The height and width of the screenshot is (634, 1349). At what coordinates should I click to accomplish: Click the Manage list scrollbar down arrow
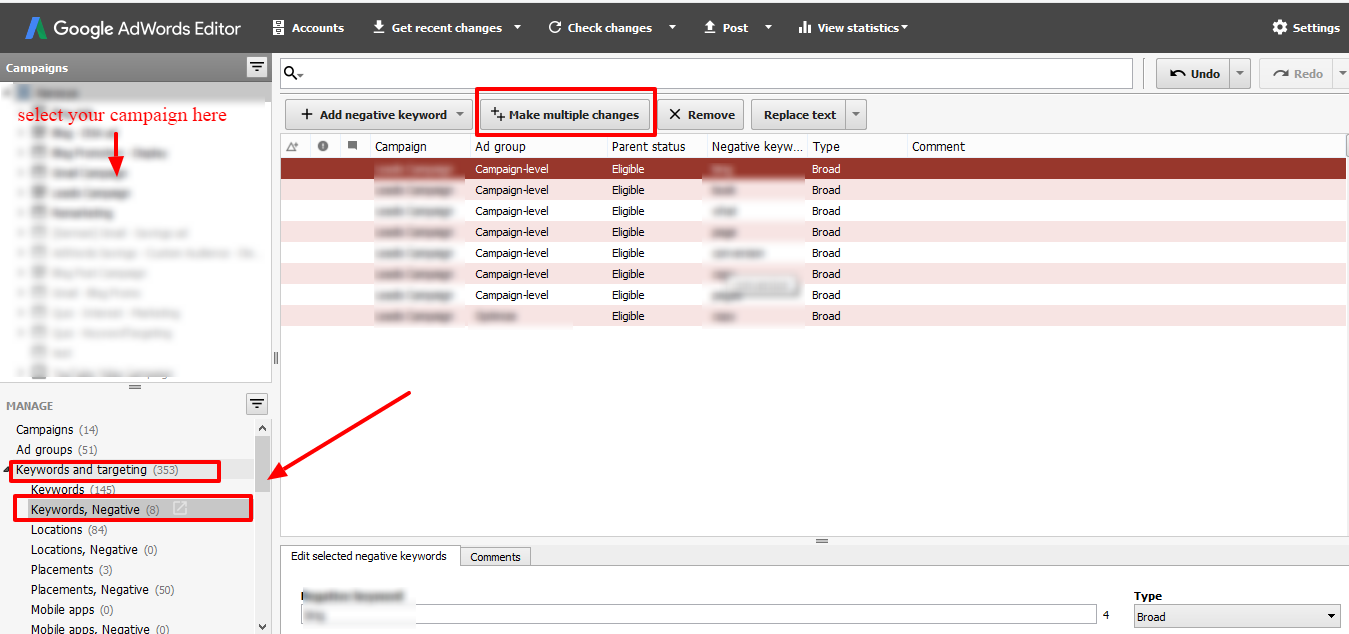[x=263, y=627]
